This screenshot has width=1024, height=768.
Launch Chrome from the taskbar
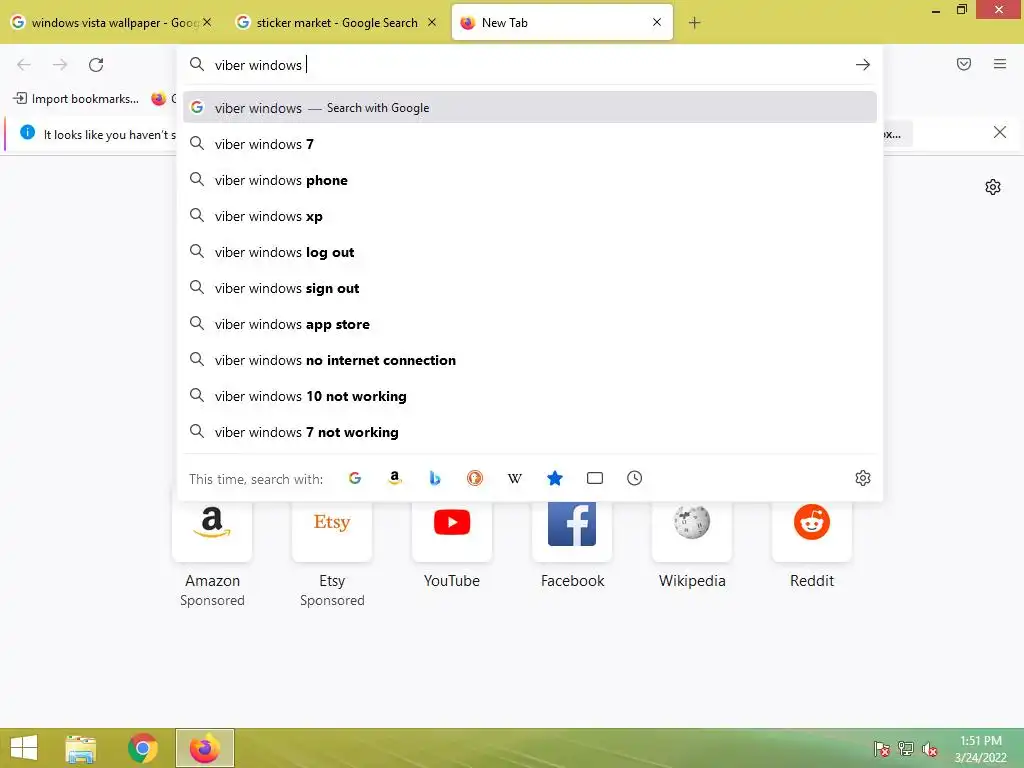142,748
